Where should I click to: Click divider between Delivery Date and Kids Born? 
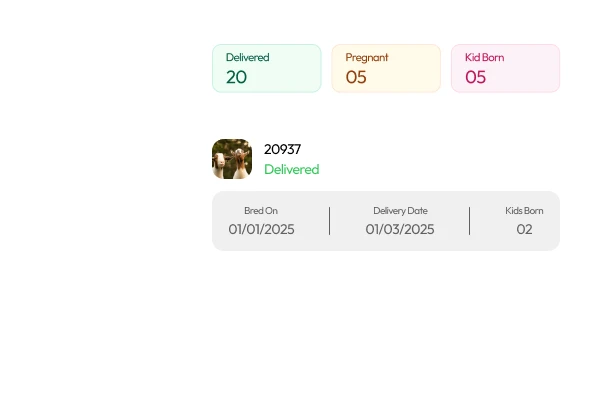point(470,221)
